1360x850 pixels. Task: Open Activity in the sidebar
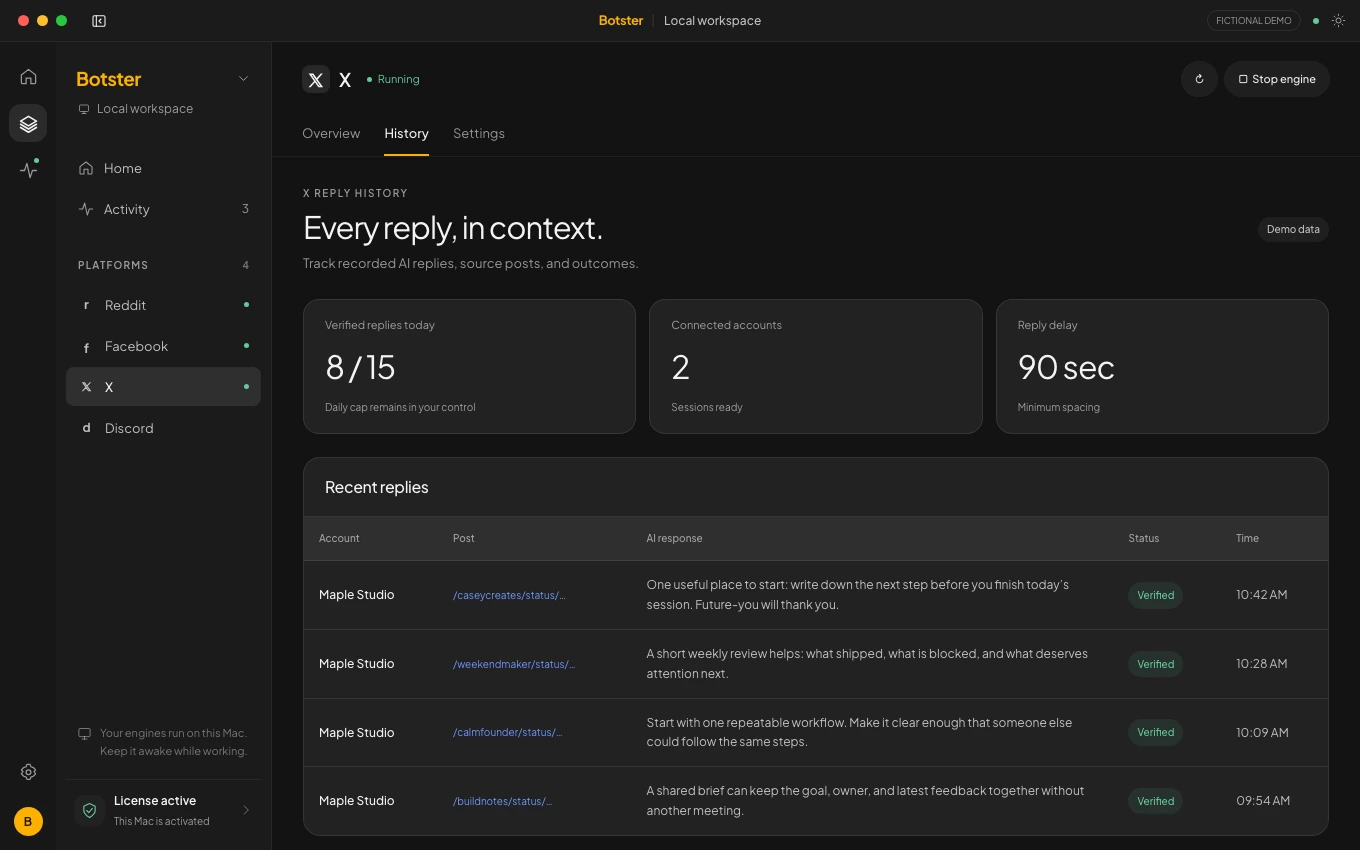click(x=163, y=209)
